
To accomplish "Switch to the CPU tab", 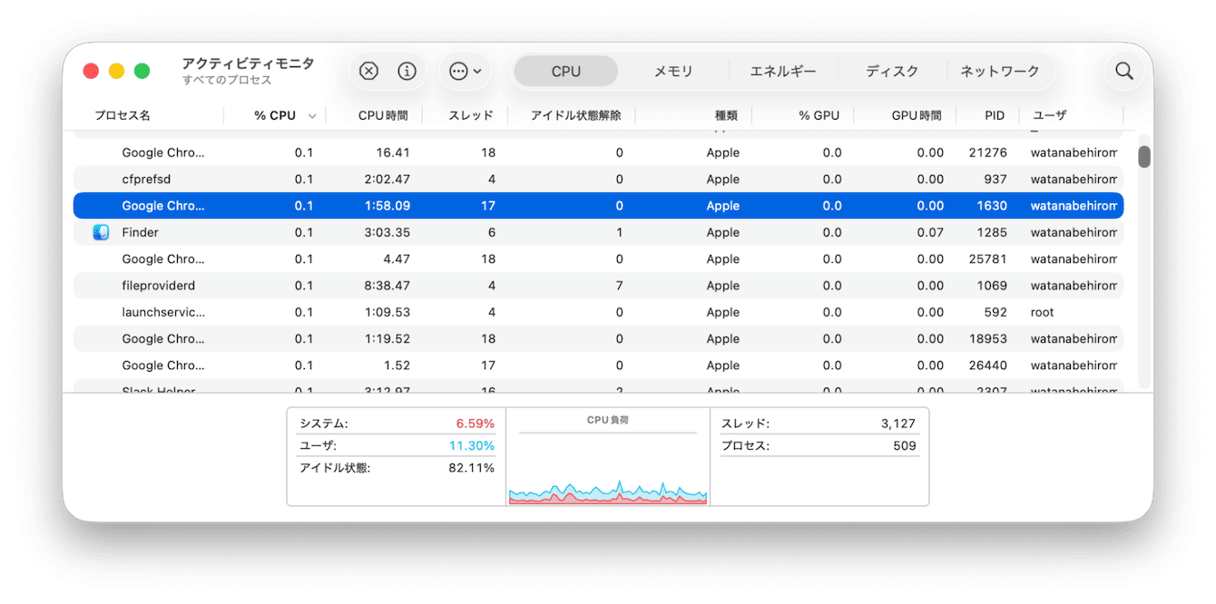I will click(566, 71).
